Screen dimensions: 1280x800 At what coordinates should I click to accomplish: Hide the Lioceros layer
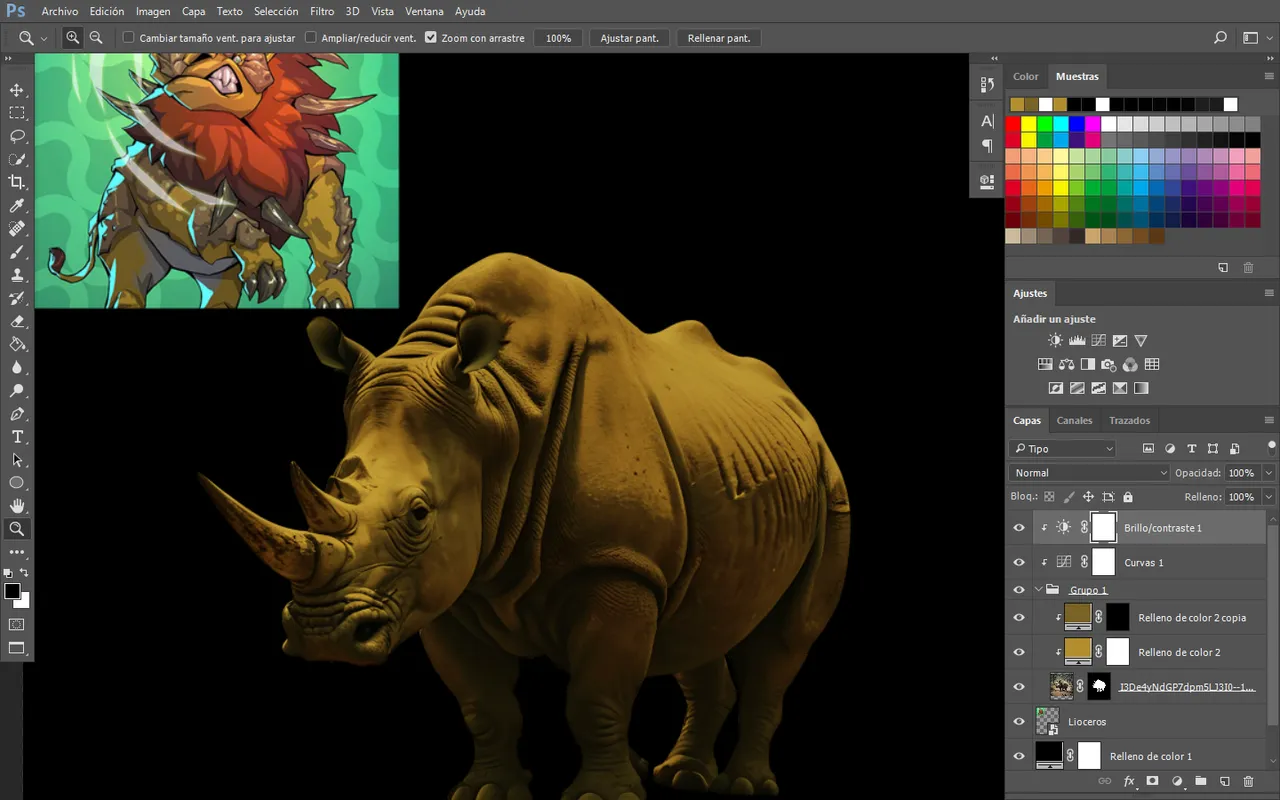(1019, 722)
